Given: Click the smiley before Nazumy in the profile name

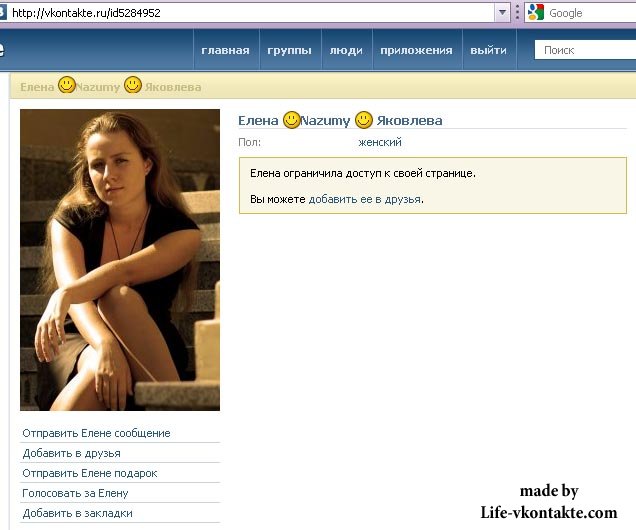Looking at the screenshot, I should (x=291, y=120).
